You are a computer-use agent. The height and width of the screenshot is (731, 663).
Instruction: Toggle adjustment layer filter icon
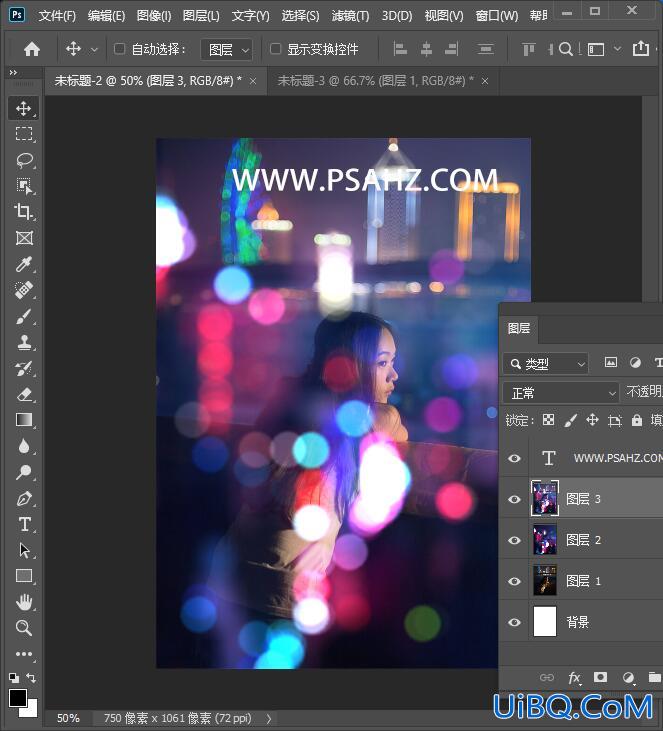pyautogui.click(x=635, y=362)
